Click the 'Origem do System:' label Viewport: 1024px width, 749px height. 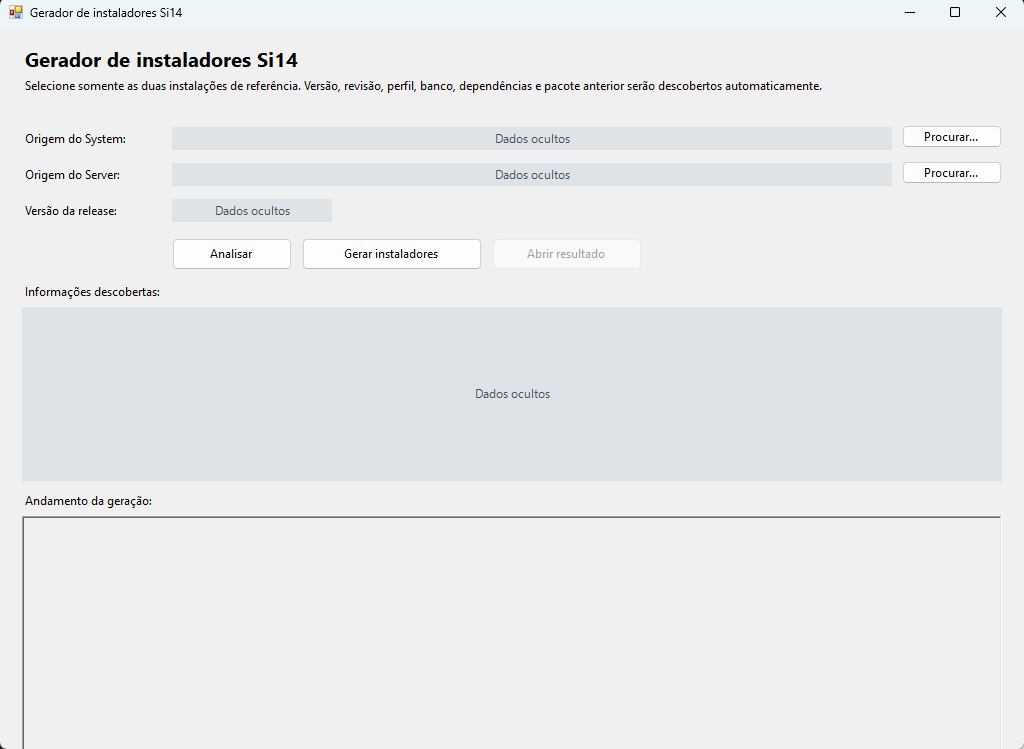pos(76,139)
